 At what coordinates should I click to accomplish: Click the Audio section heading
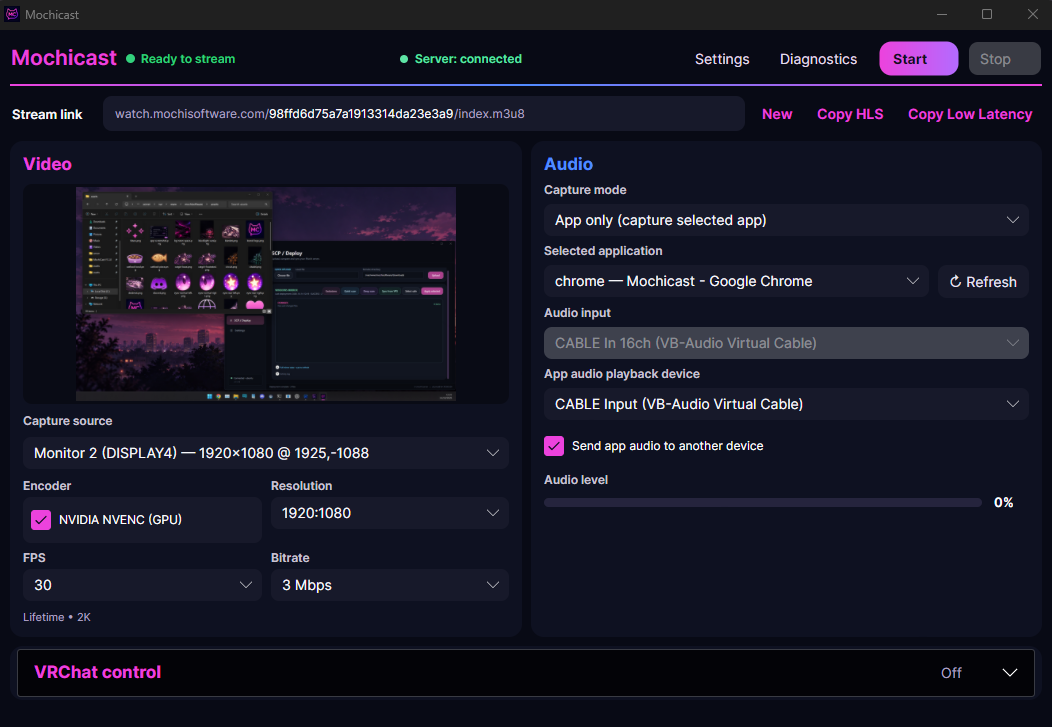pos(568,164)
